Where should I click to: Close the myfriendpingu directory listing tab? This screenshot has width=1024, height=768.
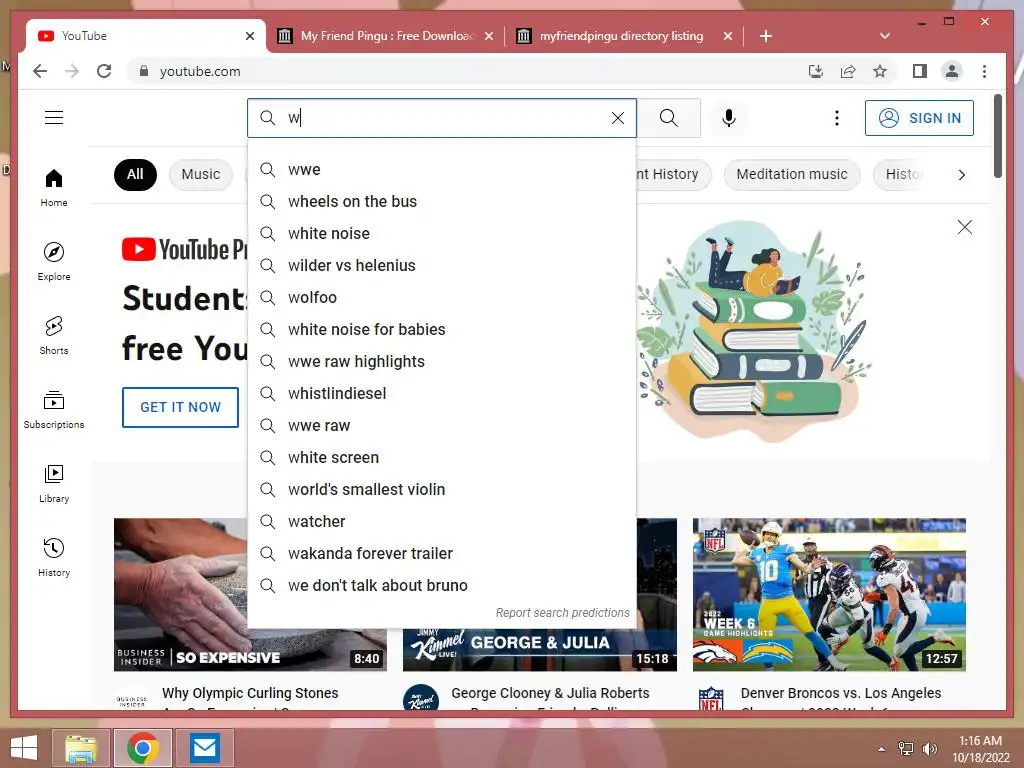tap(728, 36)
